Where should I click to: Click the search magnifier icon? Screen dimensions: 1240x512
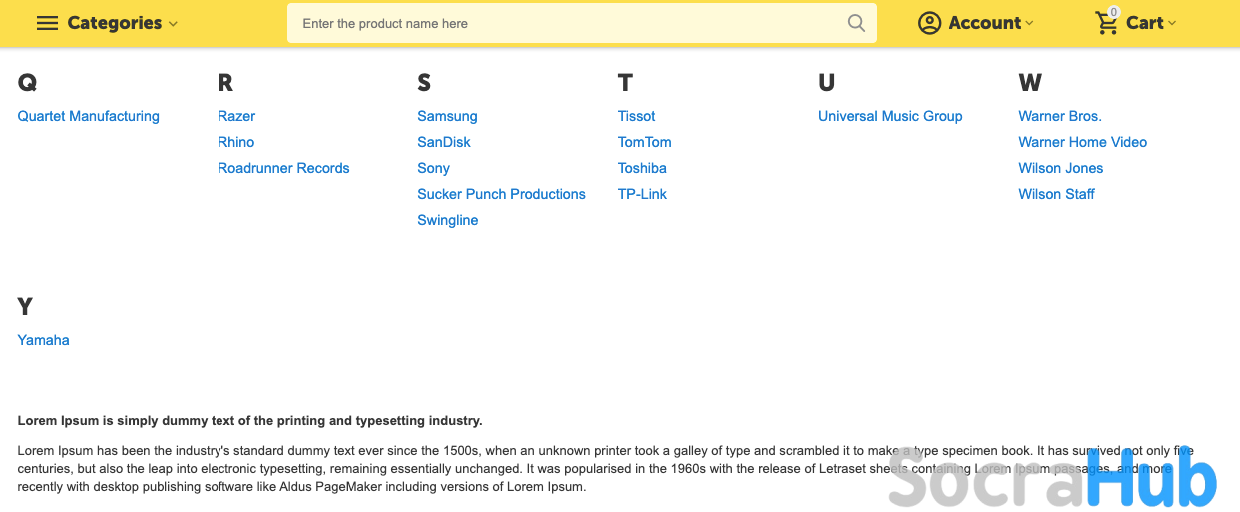(856, 23)
